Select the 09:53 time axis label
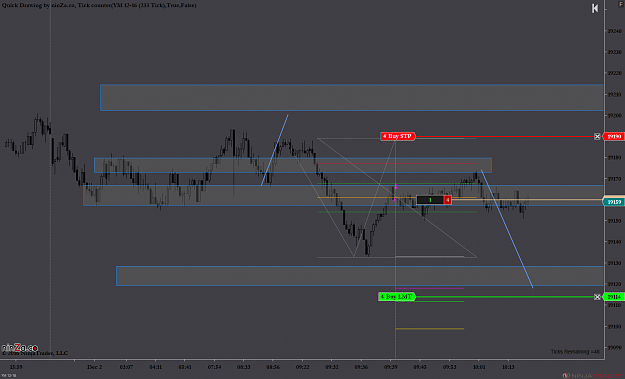This screenshot has height=379, width=625. [450, 367]
